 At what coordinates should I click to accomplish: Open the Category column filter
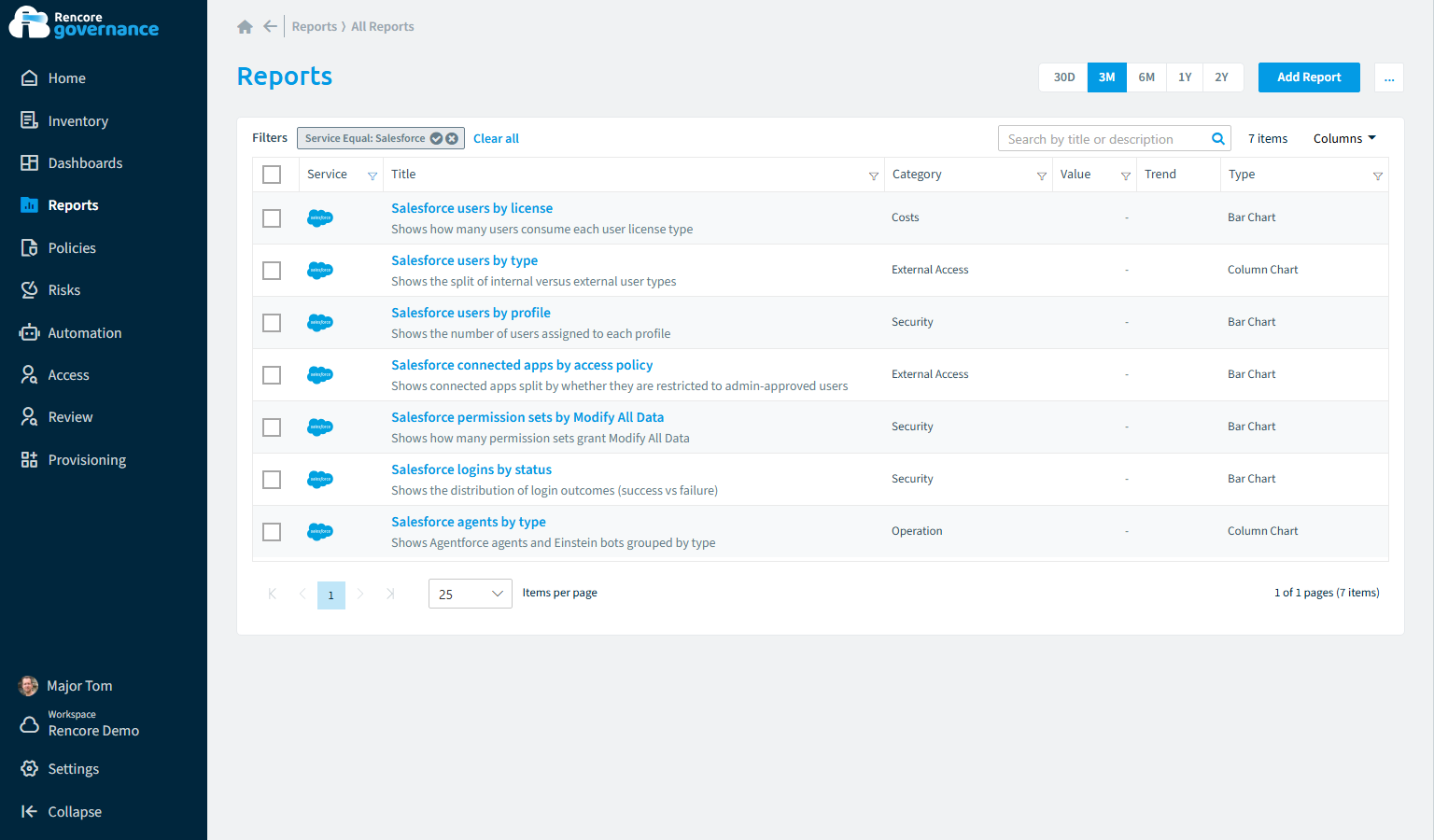pos(1042,175)
